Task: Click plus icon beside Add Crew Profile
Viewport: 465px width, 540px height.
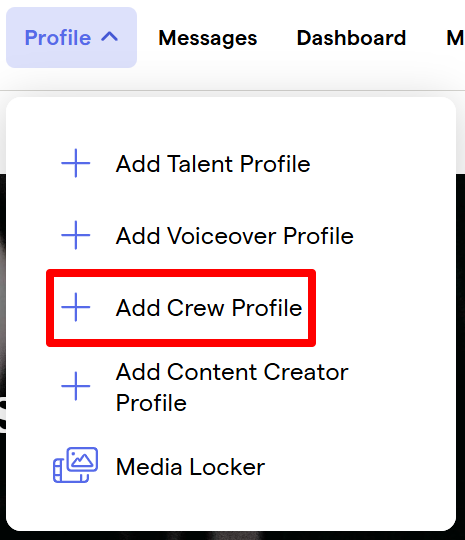Action: [76, 307]
